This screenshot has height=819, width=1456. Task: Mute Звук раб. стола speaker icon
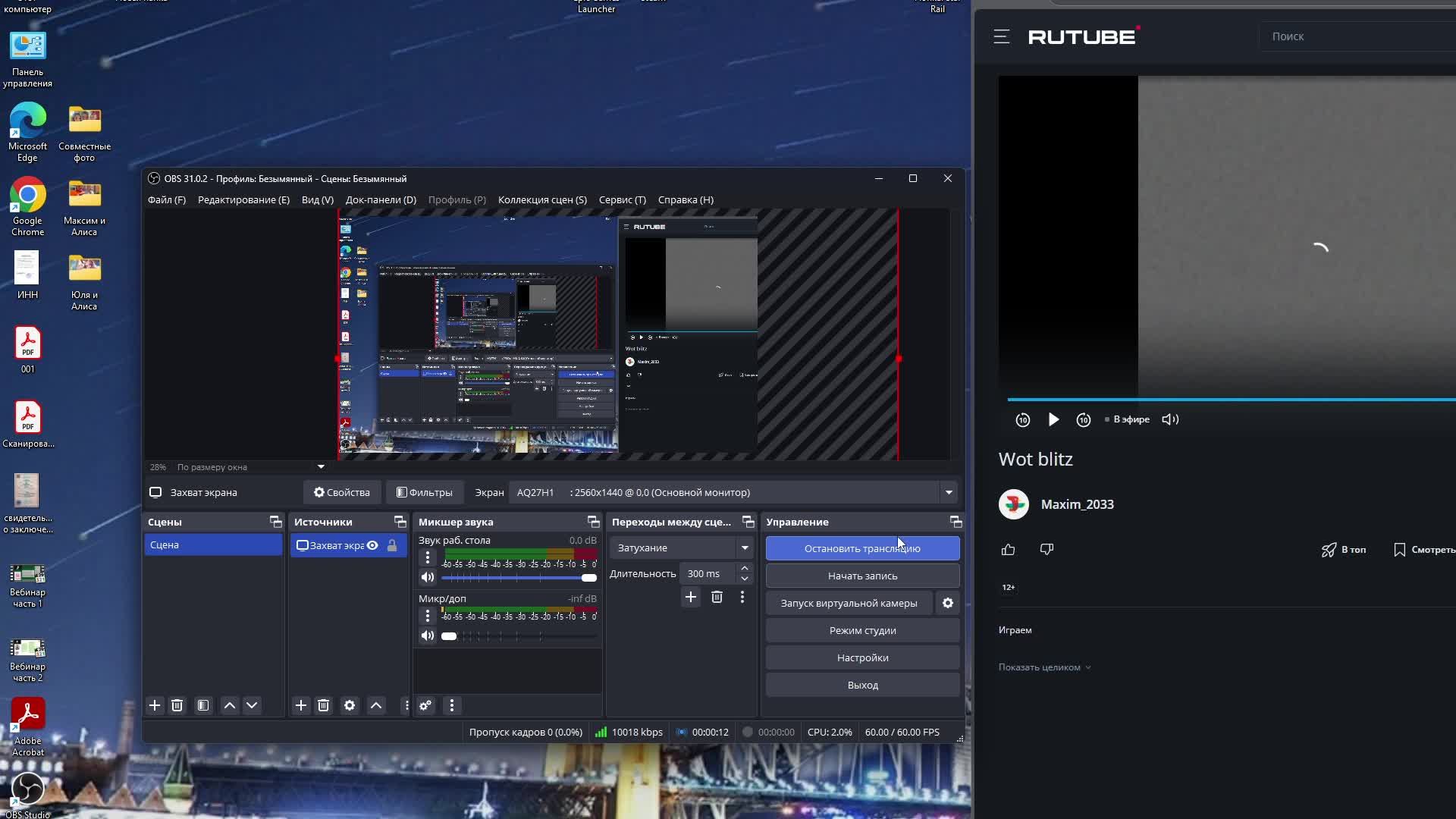click(428, 578)
